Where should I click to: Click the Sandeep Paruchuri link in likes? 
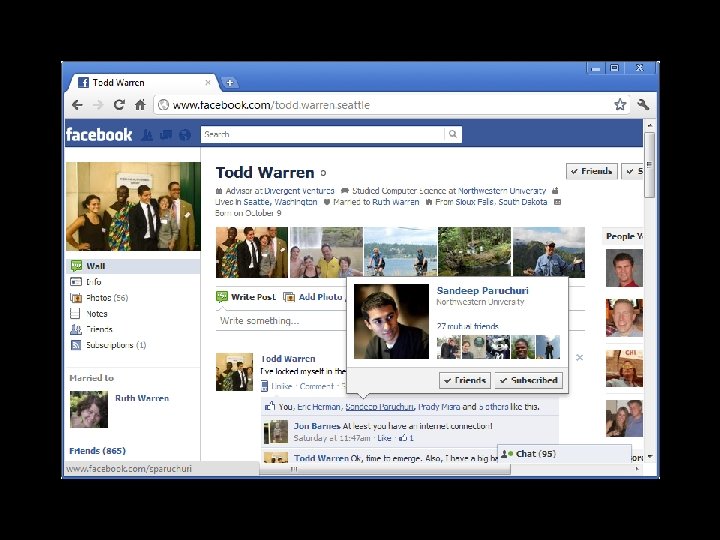[379, 407]
